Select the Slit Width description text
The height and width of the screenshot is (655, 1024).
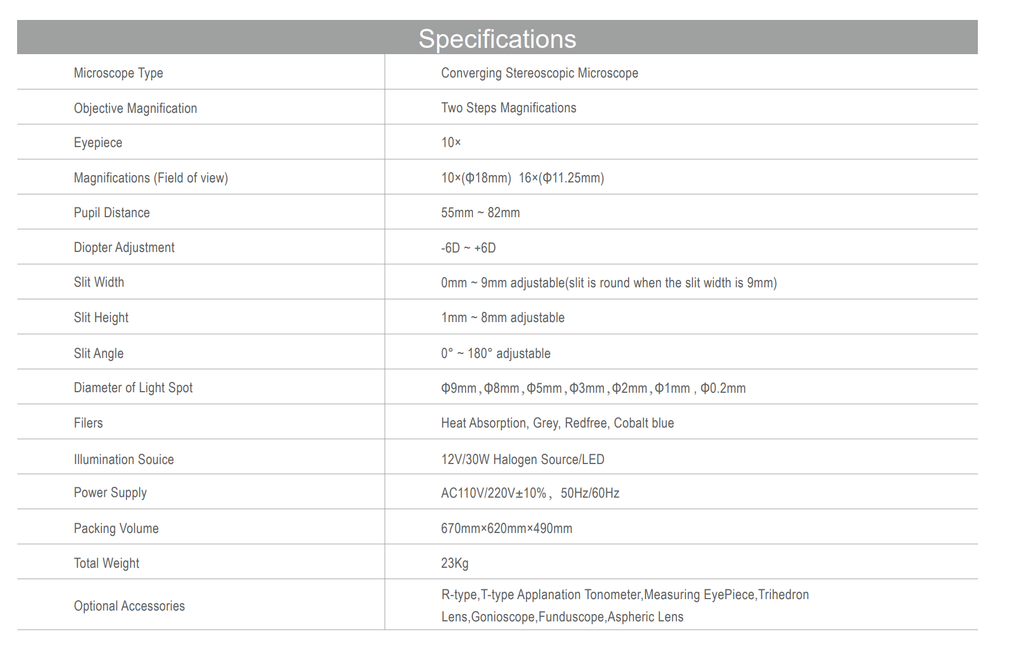pyautogui.click(x=609, y=283)
